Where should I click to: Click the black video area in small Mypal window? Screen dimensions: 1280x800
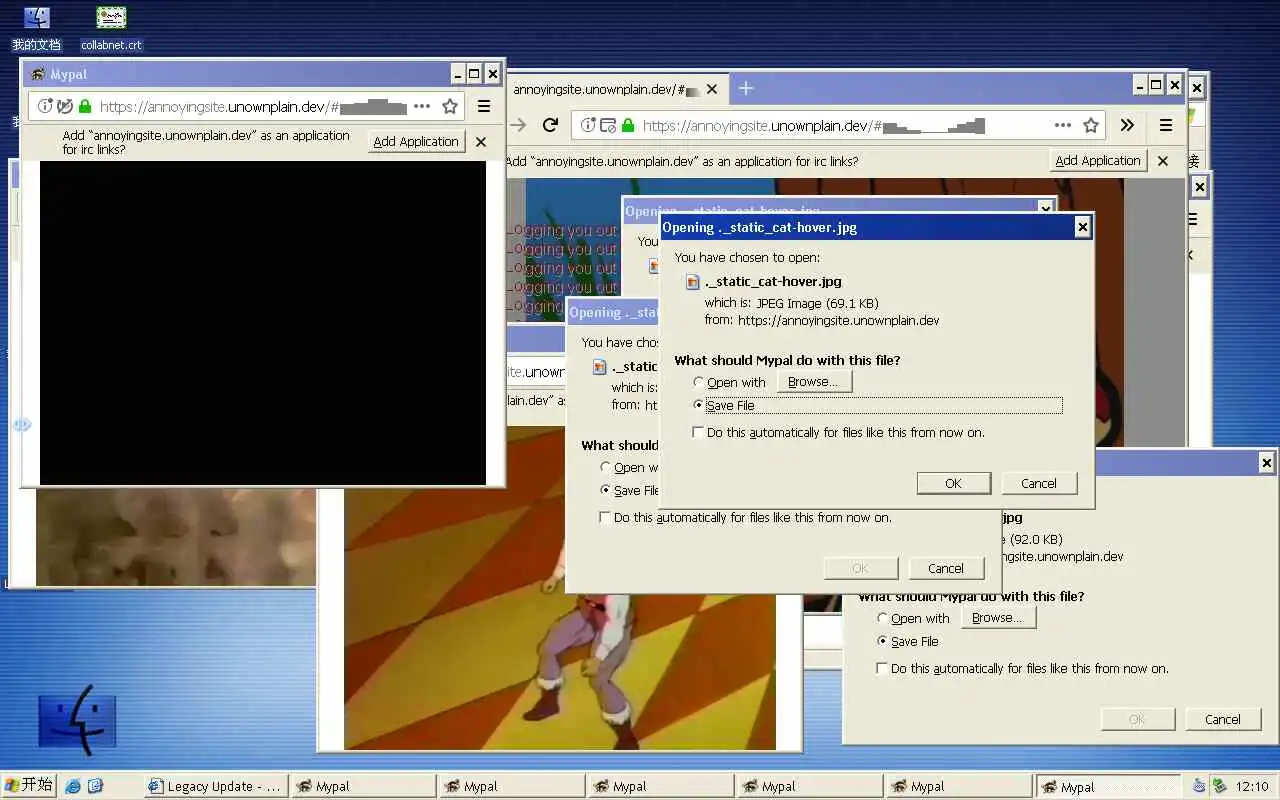pyautogui.click(x=263, y=323)
